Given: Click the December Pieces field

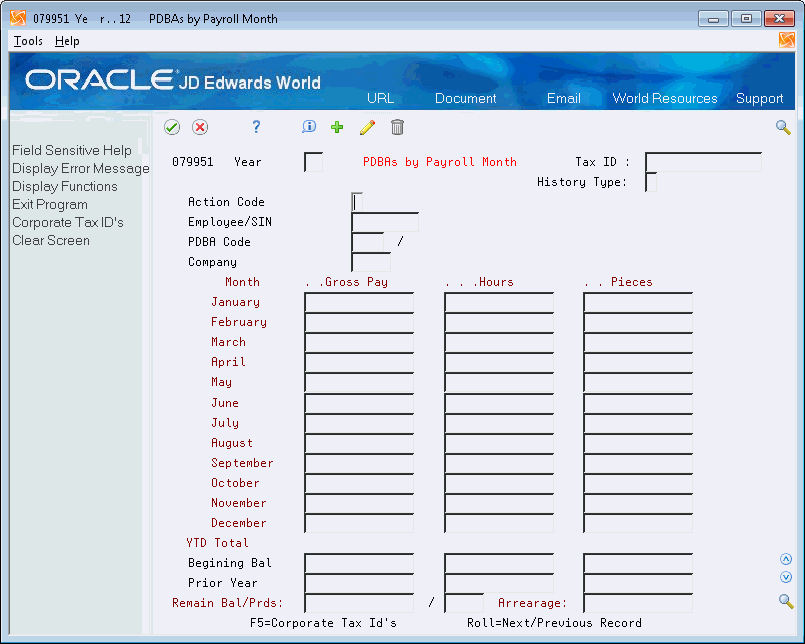Looking at the screenshot, I should click(638, 523).
